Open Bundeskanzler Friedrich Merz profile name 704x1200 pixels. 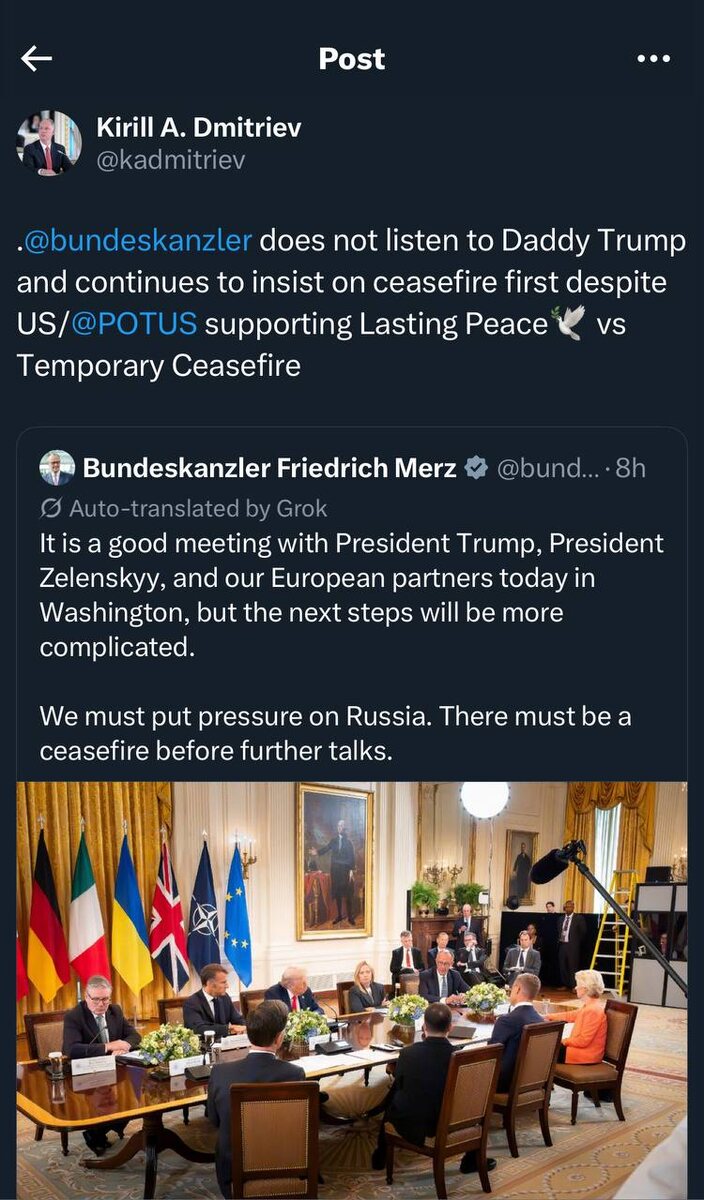click(x=270, y=468)
